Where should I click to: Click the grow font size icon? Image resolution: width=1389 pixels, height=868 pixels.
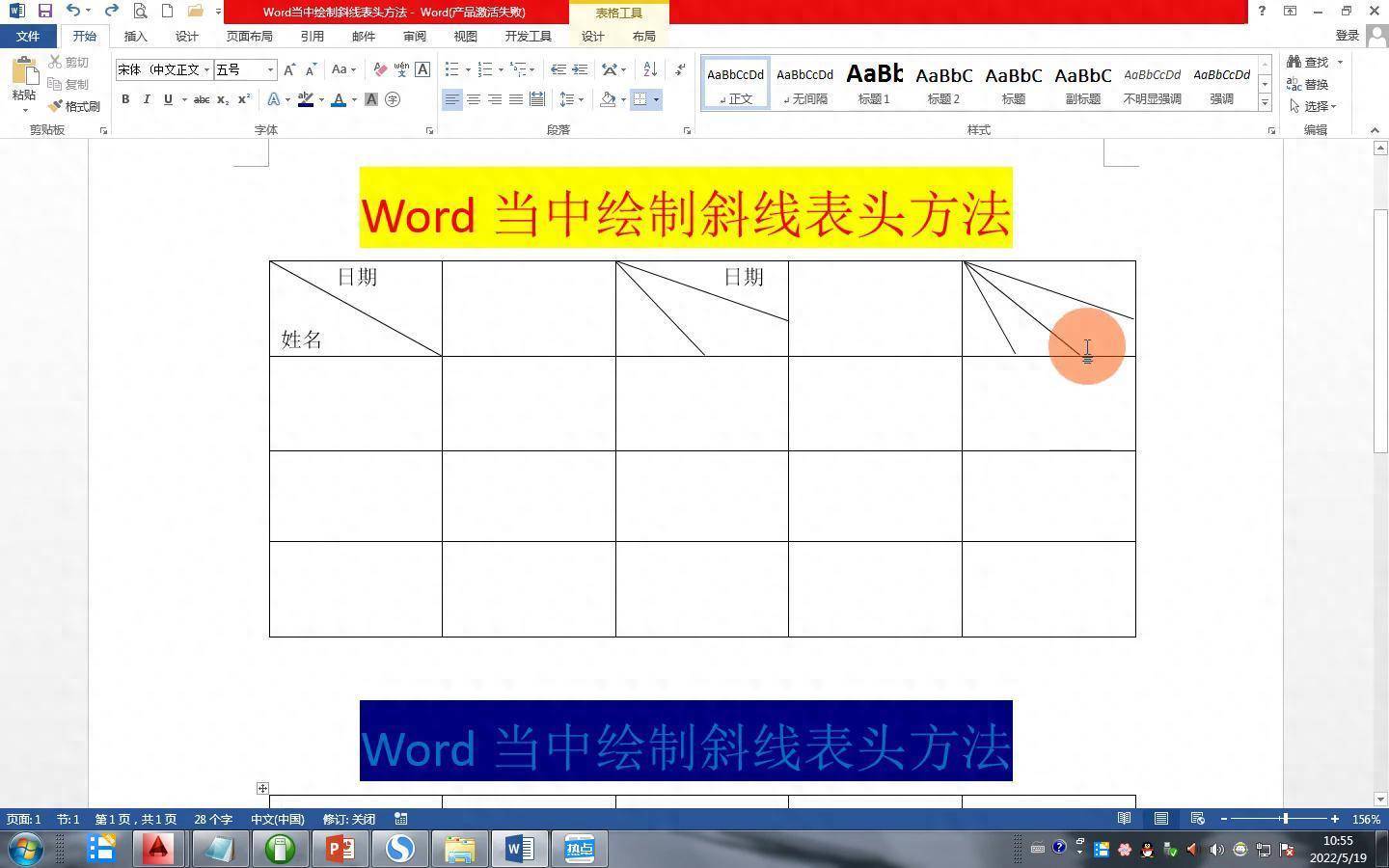pos(289,69)
